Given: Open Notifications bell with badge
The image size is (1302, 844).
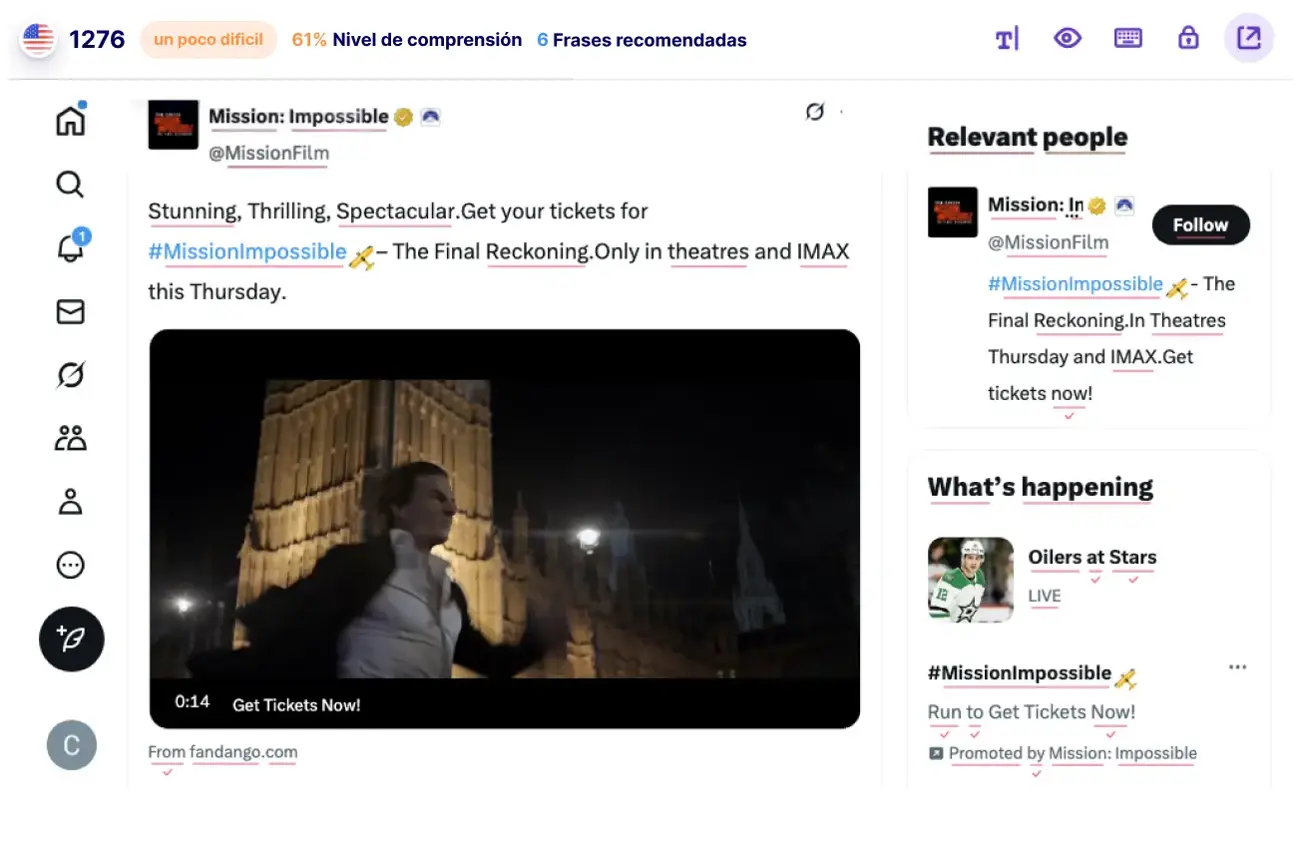Looking at the screenshot, I should pyautogui.click(x=70, y=247).
